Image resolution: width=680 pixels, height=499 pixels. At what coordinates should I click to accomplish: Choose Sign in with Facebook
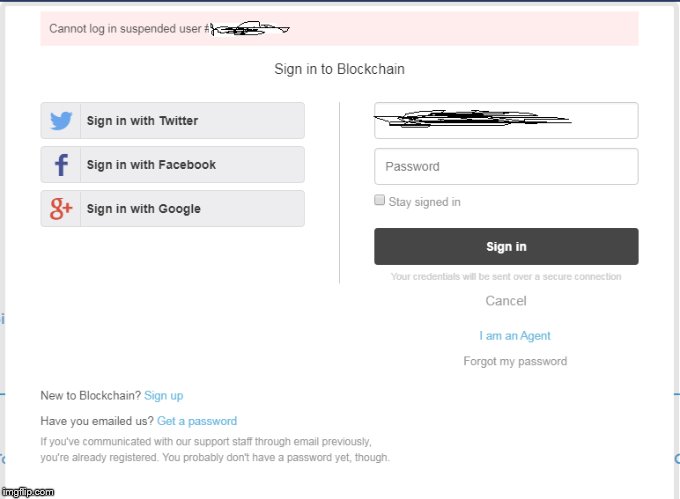point(173,165)
